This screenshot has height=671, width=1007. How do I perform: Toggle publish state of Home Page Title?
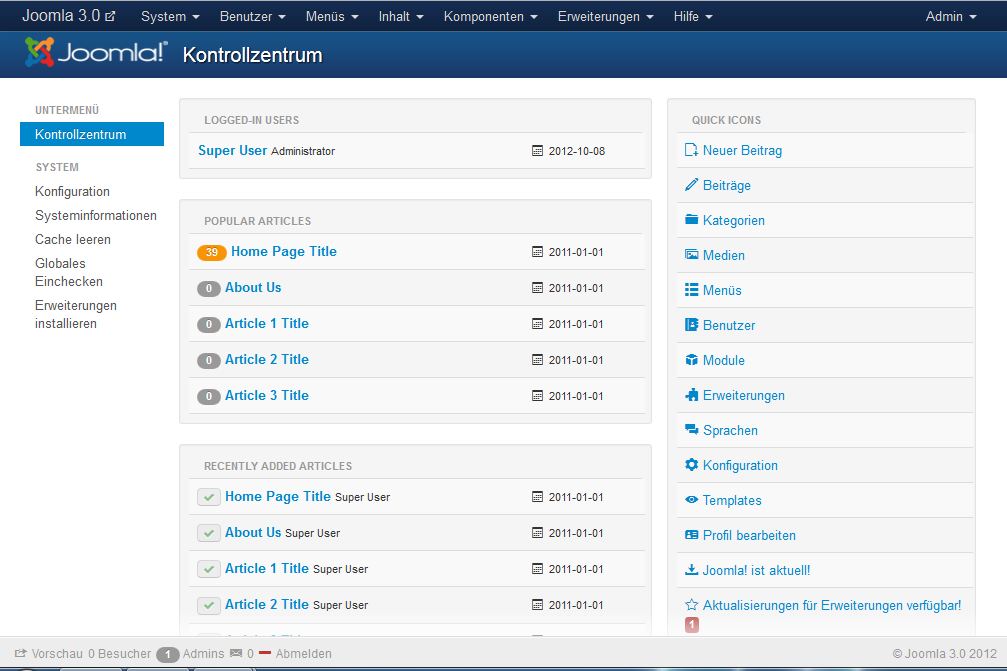[x=208, y=496]
